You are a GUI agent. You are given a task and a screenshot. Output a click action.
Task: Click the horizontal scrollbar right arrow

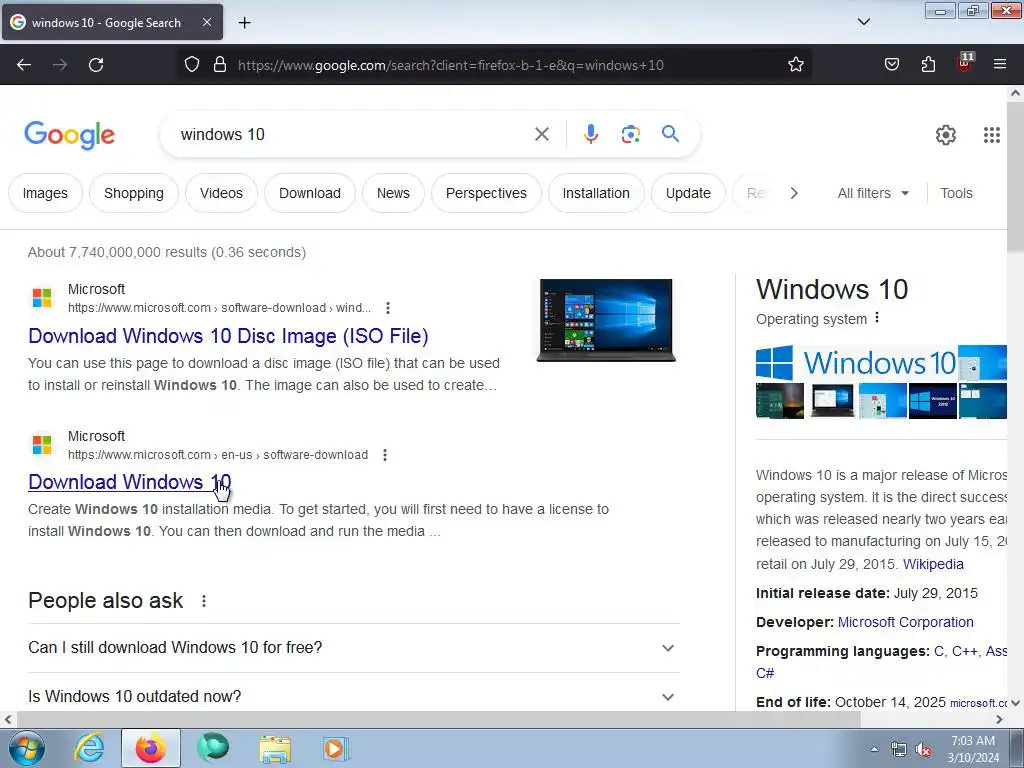[999, 719]
